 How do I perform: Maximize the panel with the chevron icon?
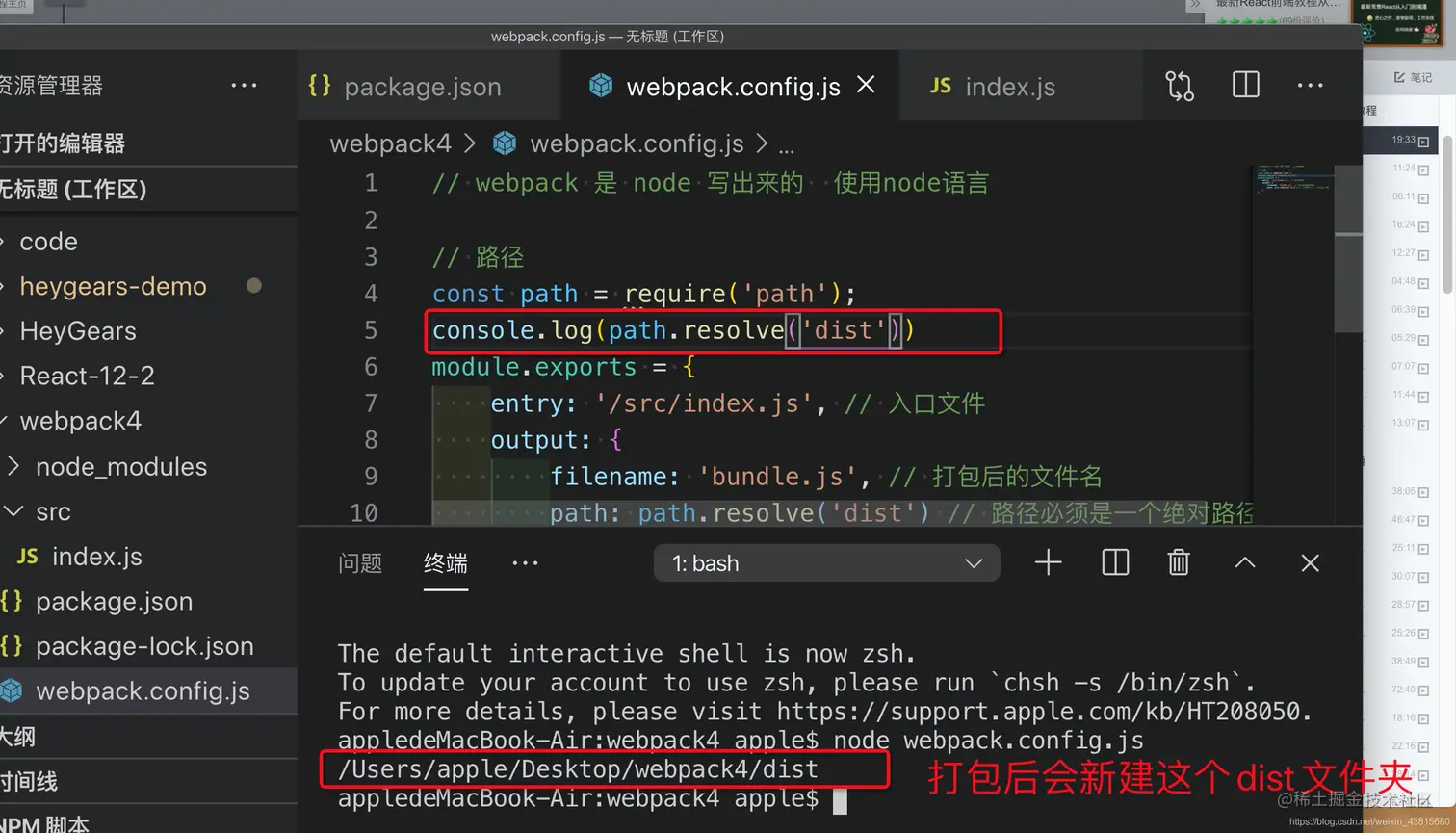[x=1244, y=562]
